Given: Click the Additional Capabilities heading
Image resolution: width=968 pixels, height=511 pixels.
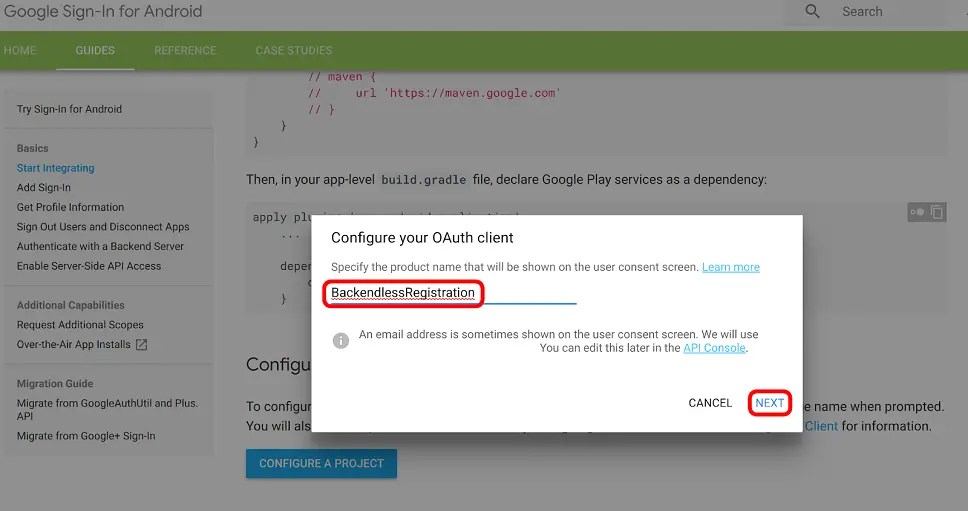Looking at the screenshot, I should (x=70, y=305).
